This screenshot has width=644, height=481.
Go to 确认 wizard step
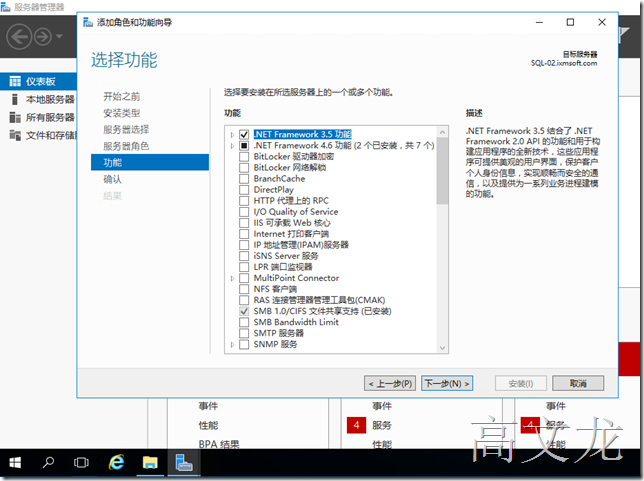(112, 179)
